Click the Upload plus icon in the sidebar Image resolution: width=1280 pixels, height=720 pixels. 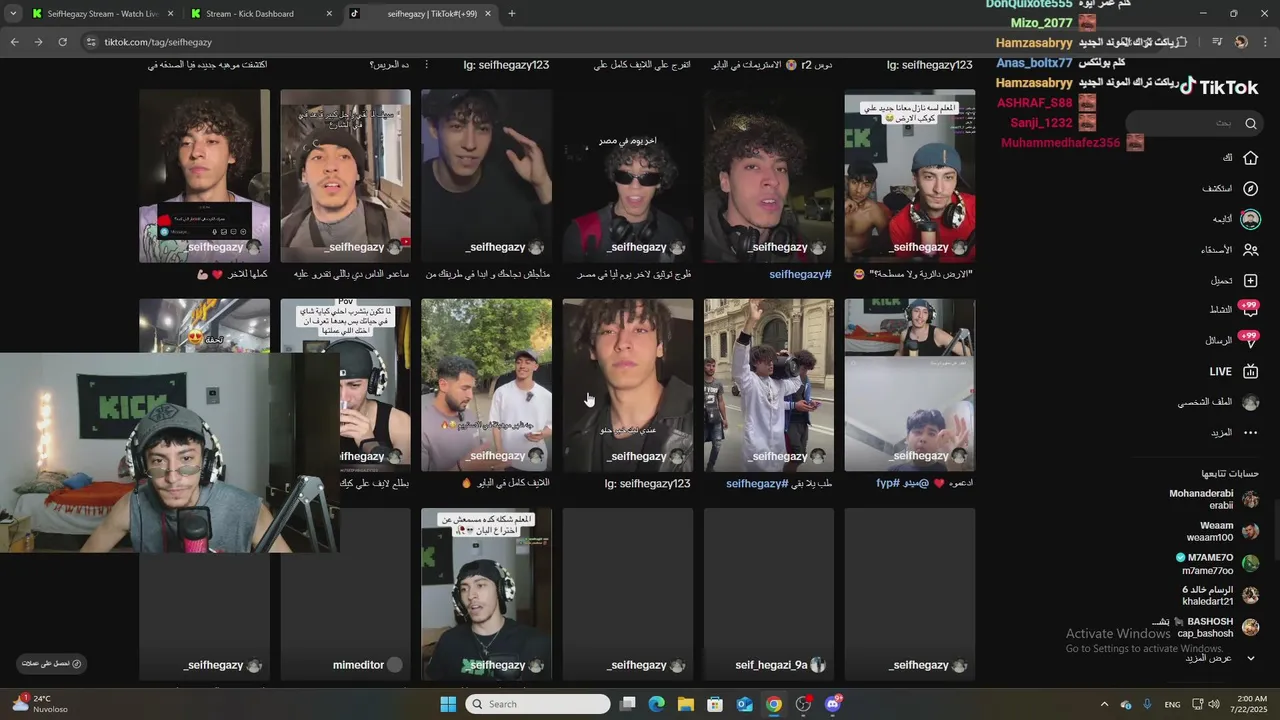pyautogui.click(x=1250, y=281)
